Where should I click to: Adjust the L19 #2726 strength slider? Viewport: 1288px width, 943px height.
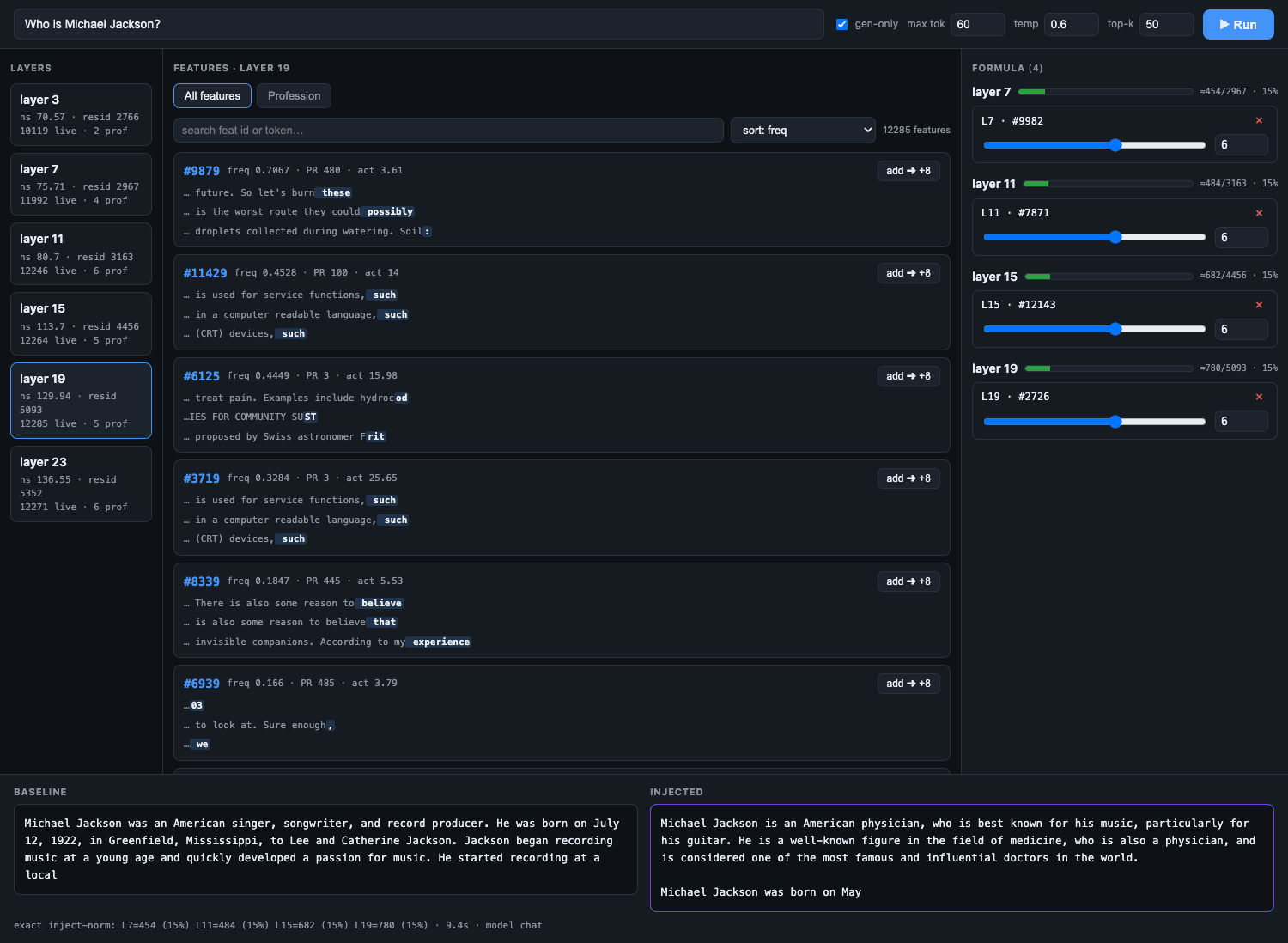tap(1095, 422)
